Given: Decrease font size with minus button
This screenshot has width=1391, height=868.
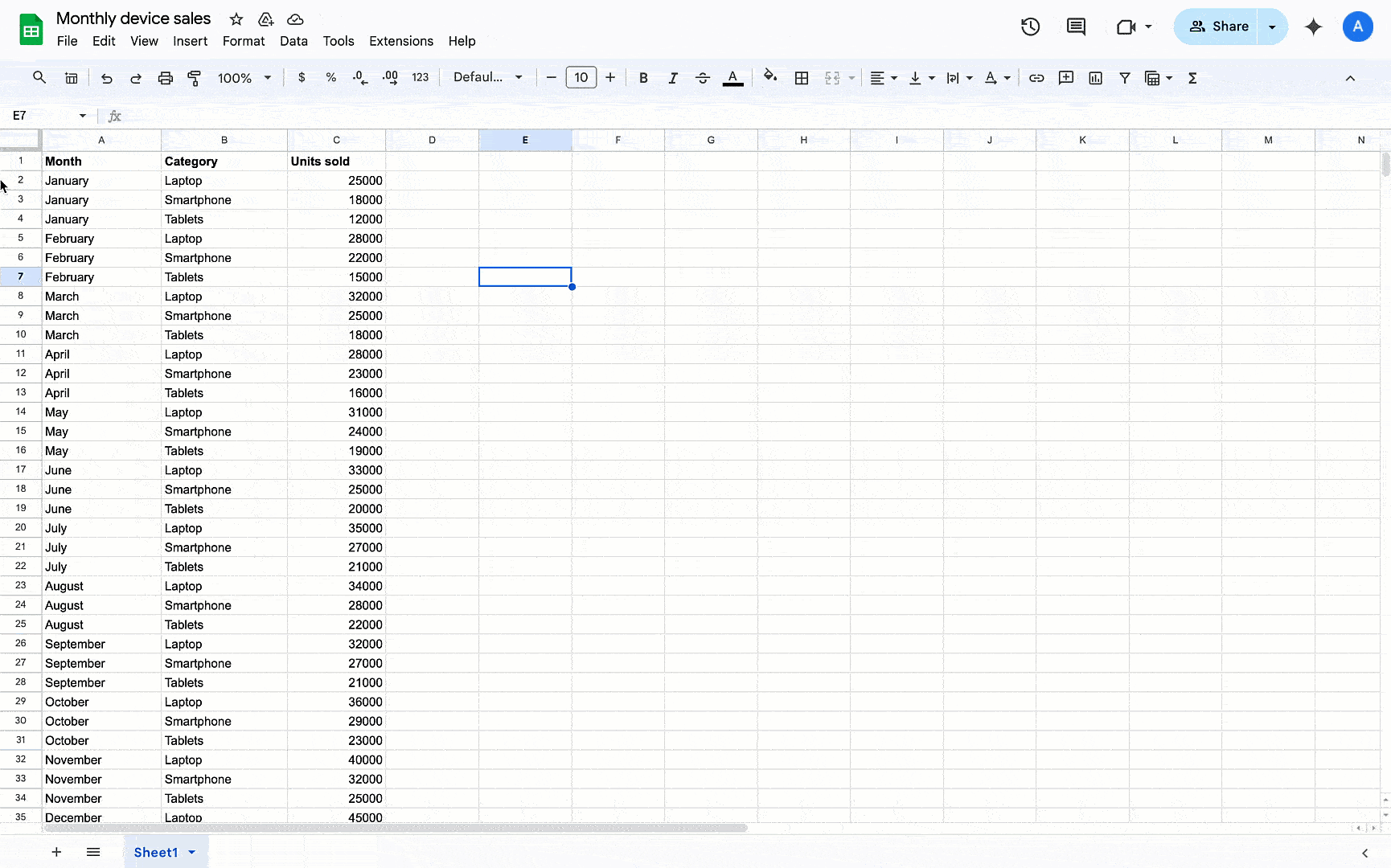Looking at the screenshot, I should point(552,78).
